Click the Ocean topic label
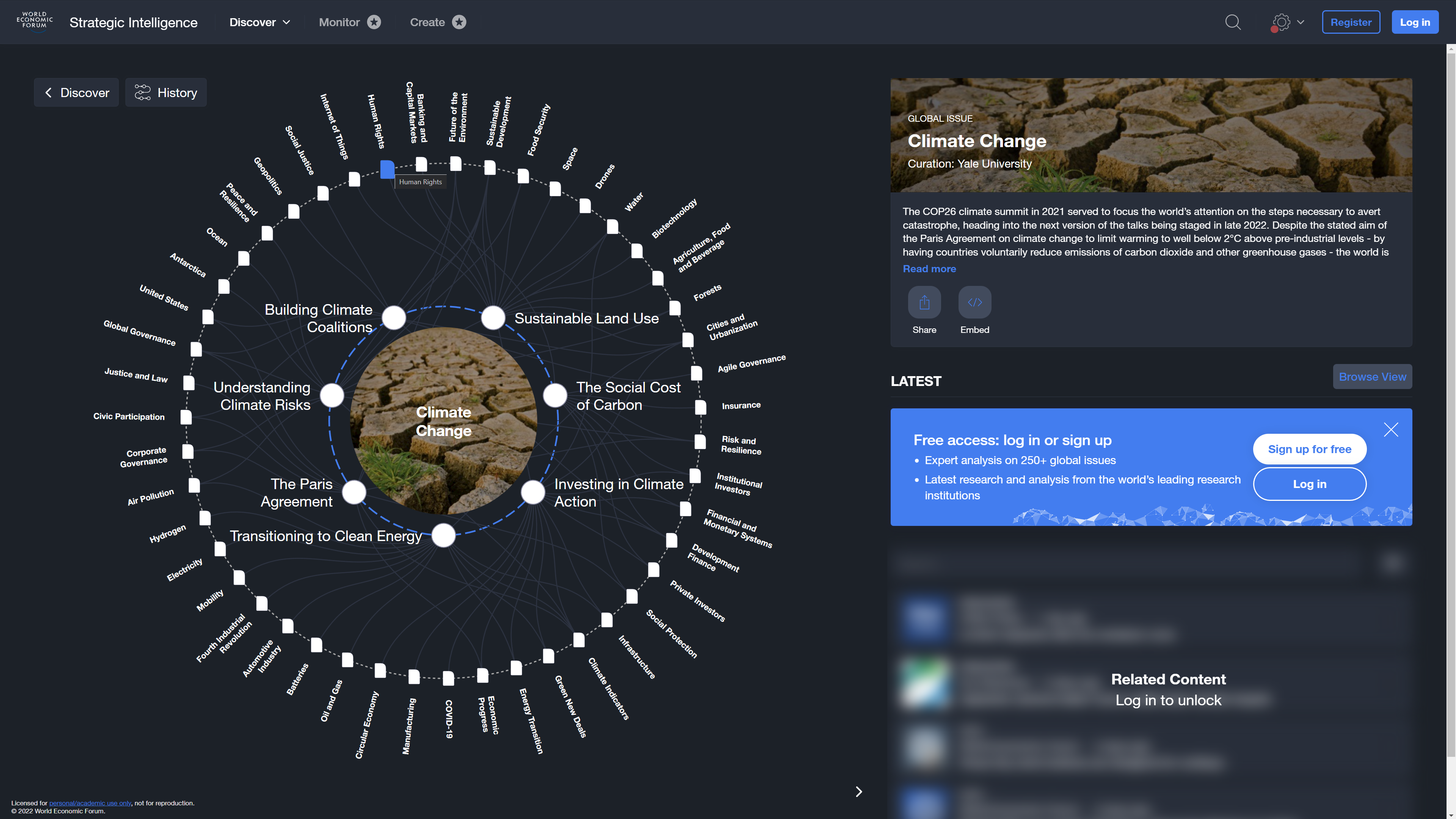Viewport: 1456px width, 819px height. pos(217,237)
